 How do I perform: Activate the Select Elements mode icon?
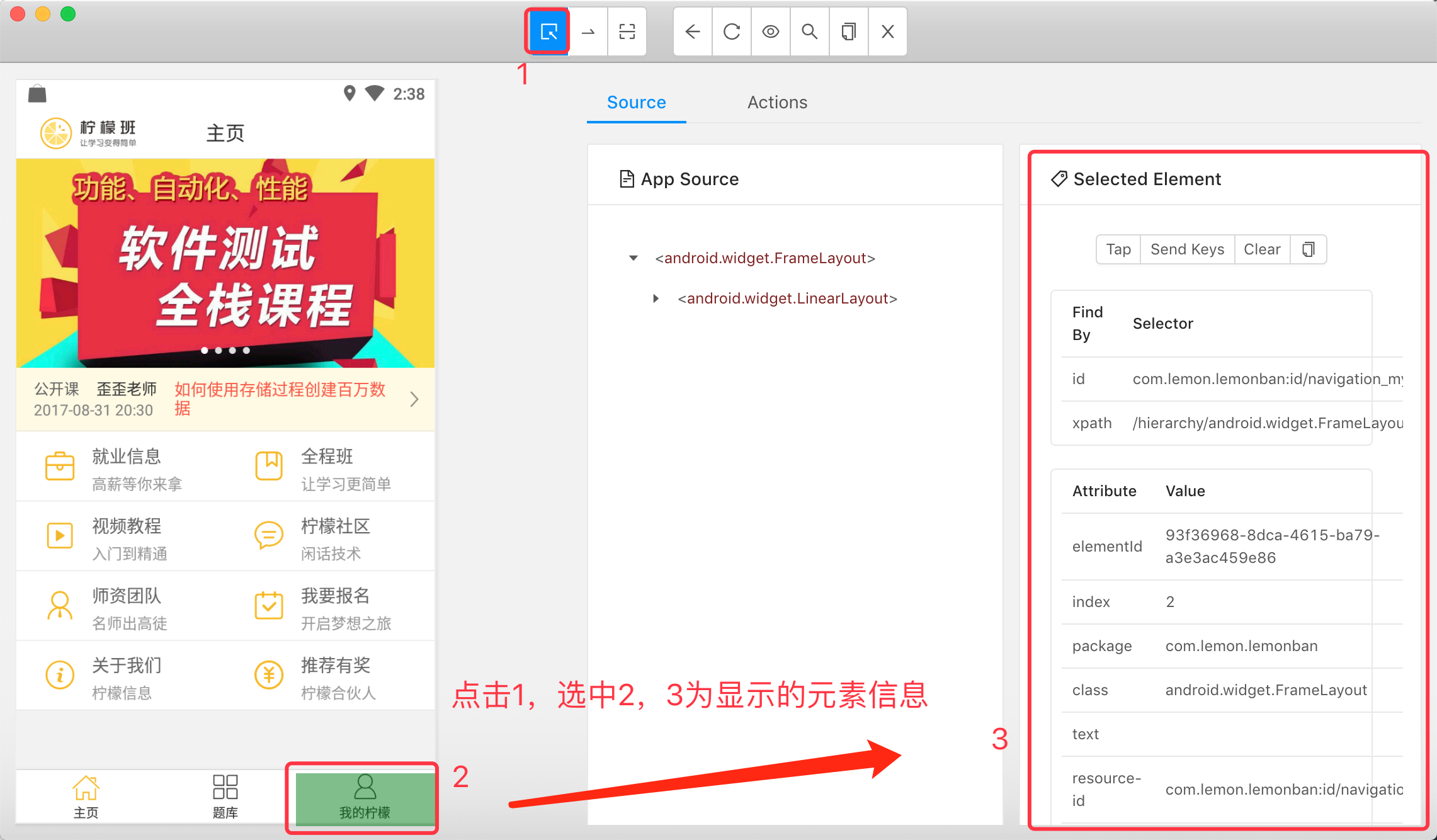pyautogui.click(x=548, y=31)
